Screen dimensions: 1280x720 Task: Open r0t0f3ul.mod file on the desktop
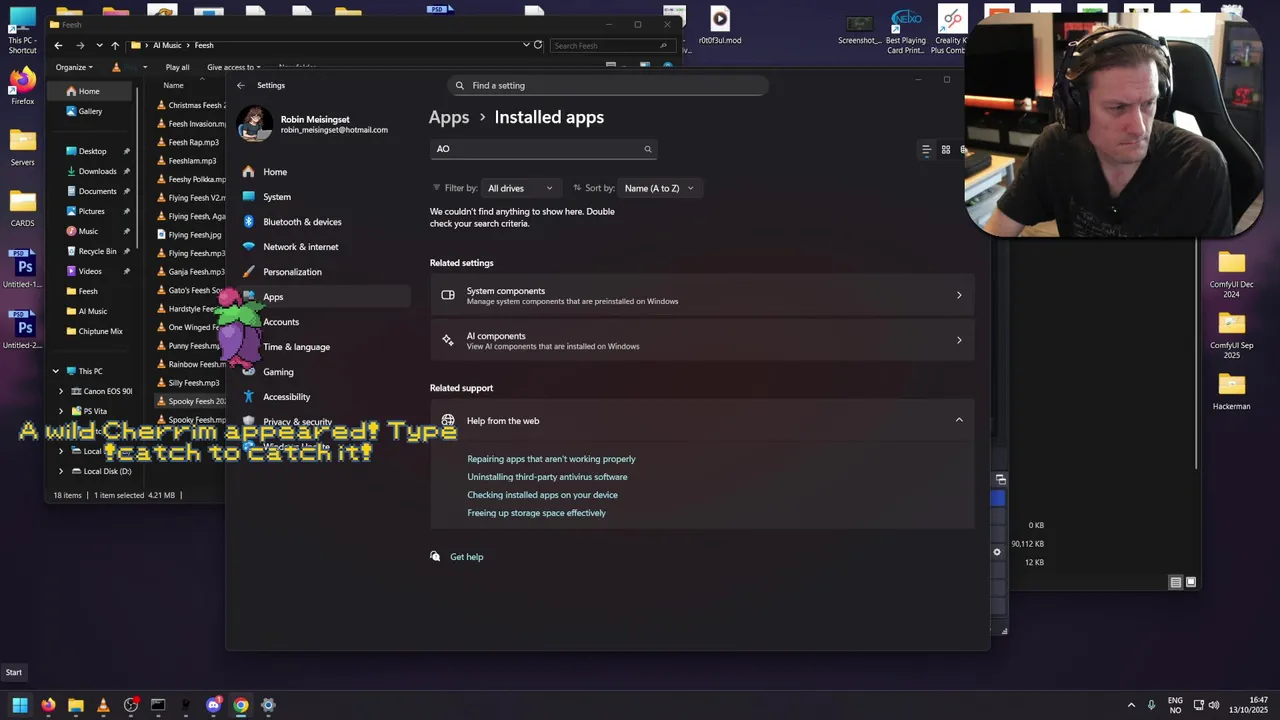pyautogui.click(x=720, y=25)
